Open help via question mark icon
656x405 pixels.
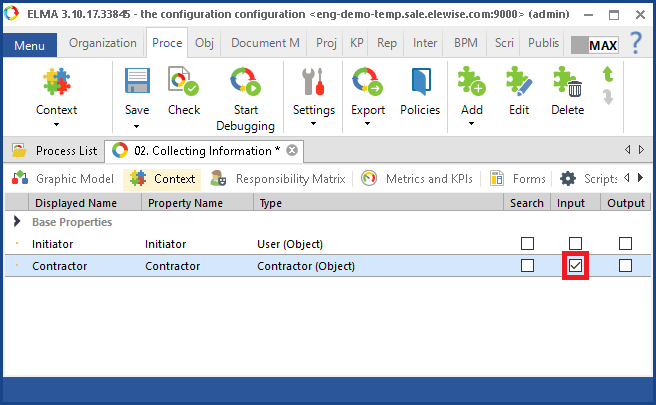(634, 44)
